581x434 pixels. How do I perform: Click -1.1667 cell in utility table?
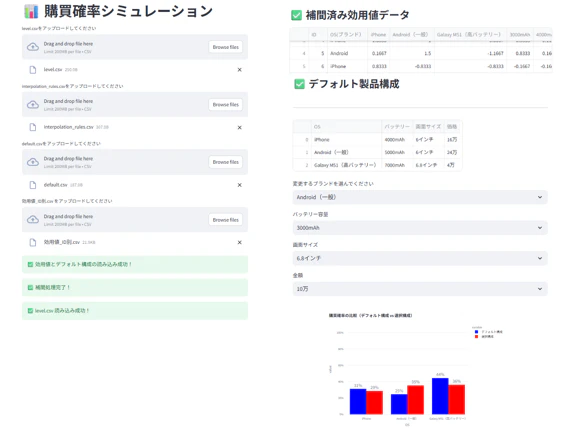click(x=470, y=53)
